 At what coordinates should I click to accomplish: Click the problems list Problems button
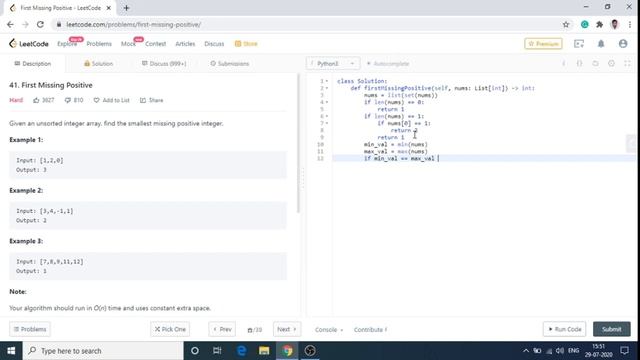30,329
